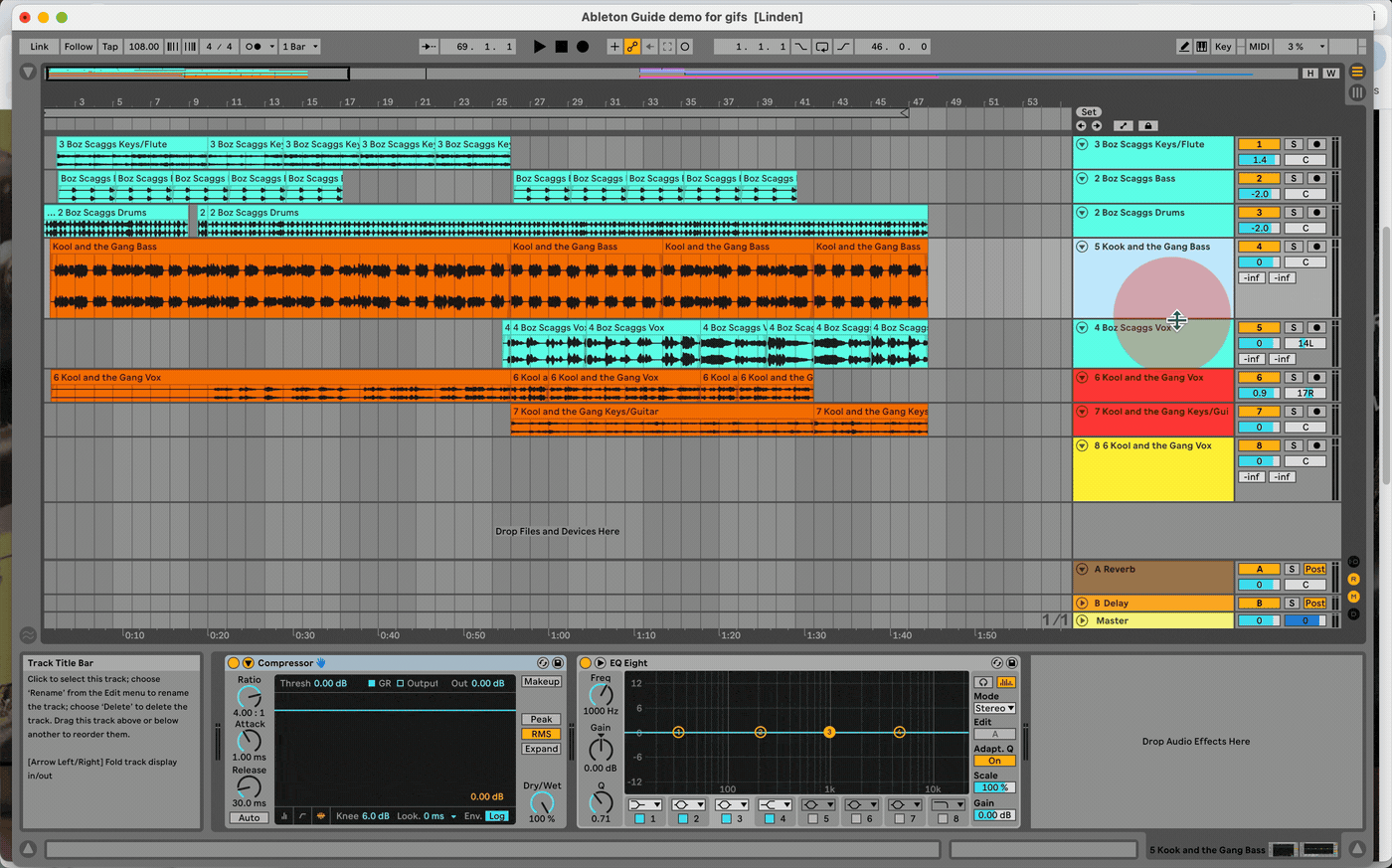Toggle Compressor Output display checkbox
Screen dimensions: 1392x868
click(401, 684)
